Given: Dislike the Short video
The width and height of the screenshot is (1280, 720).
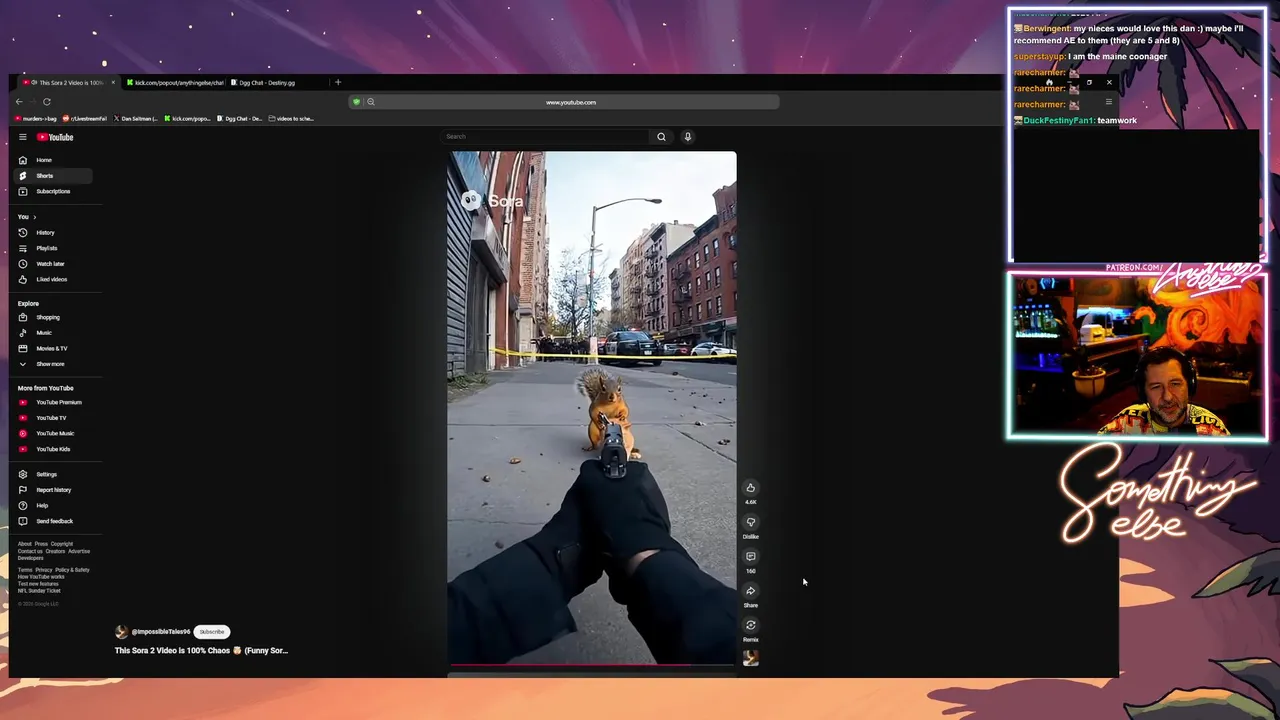Looking at the screenshot, I should [x=750, y=522].
